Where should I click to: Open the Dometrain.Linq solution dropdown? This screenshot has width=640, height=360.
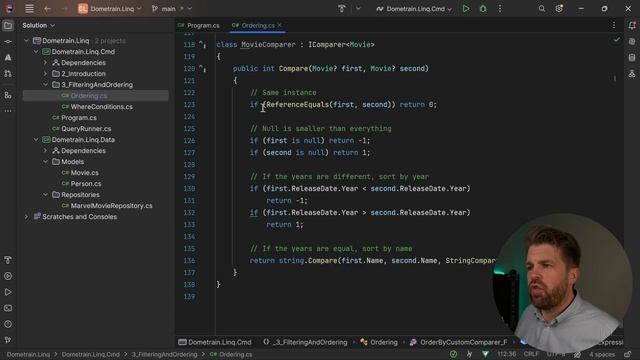point(110,9)
